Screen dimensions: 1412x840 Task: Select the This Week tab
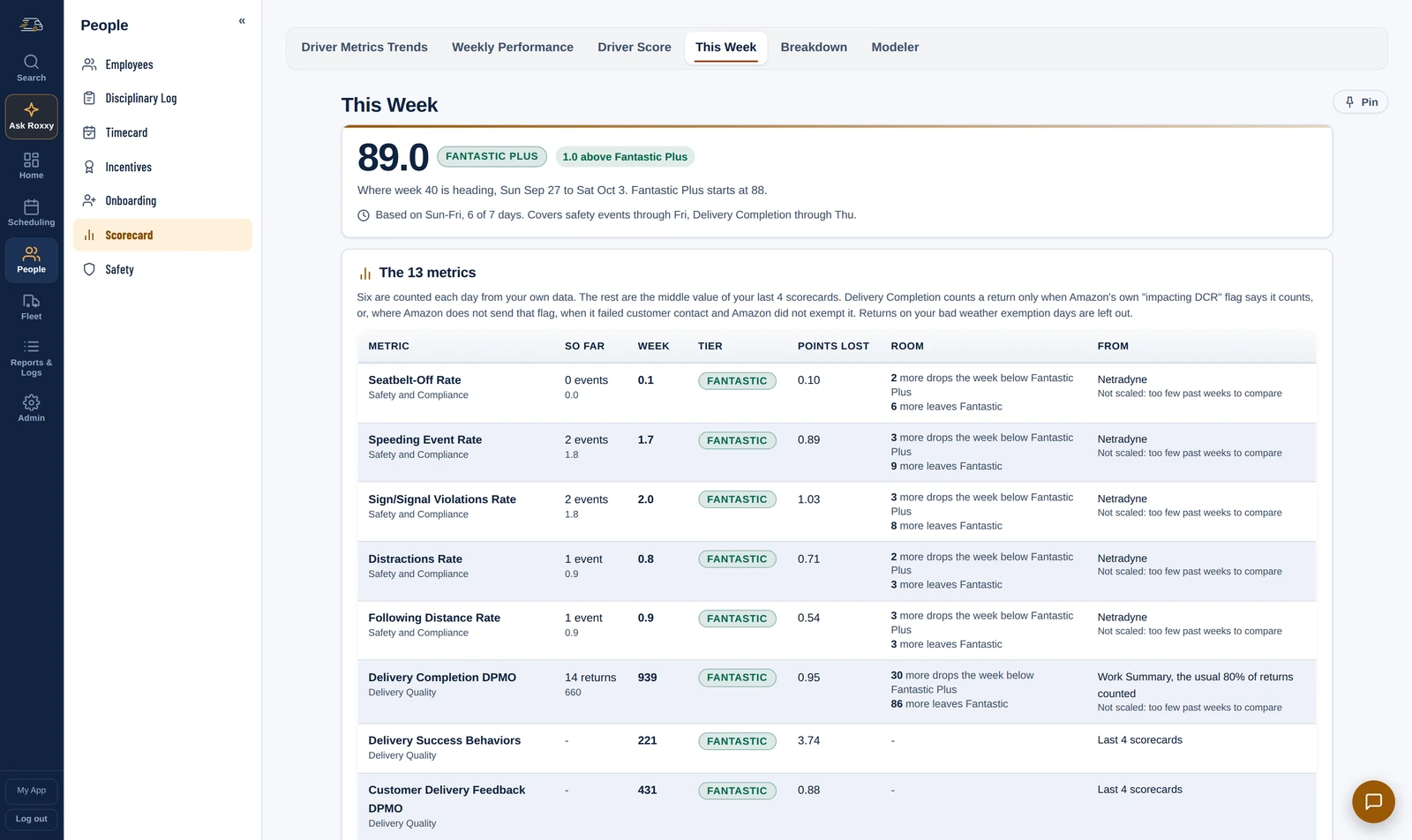coord(725,48)
